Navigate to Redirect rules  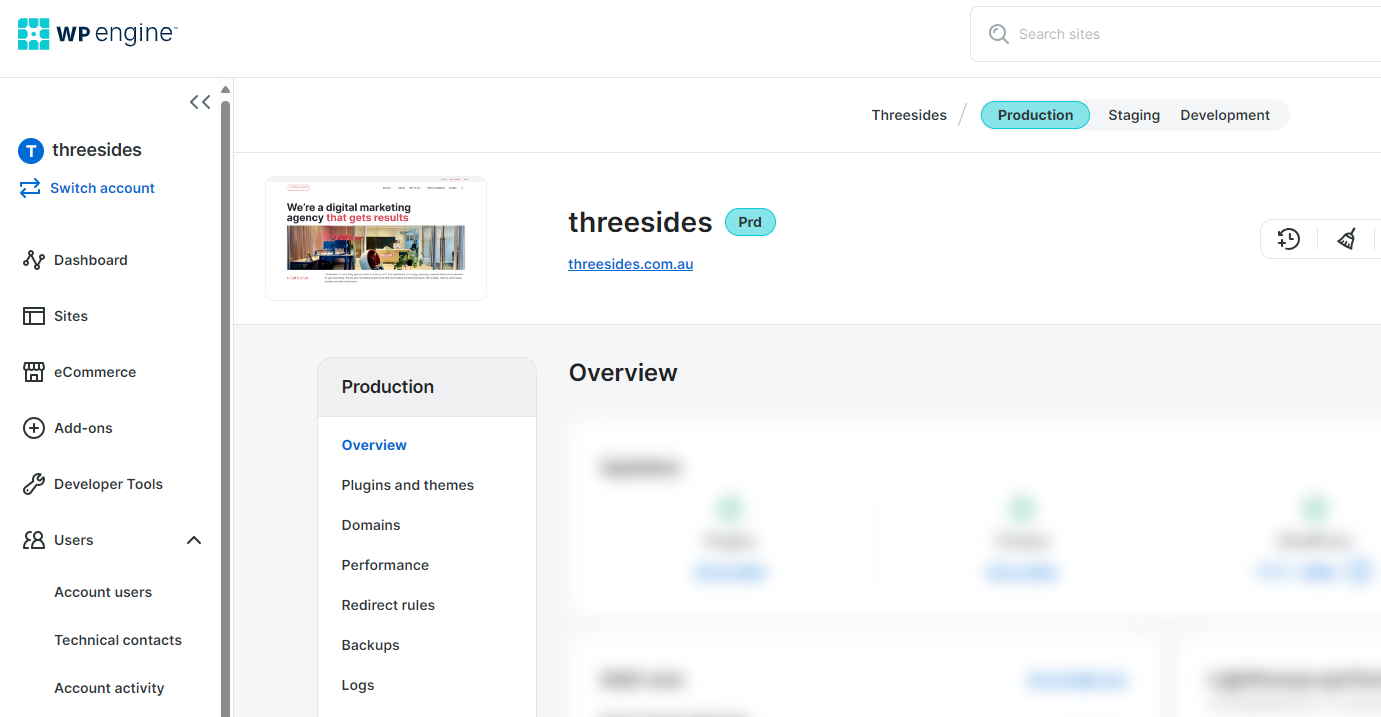(388, 605)
